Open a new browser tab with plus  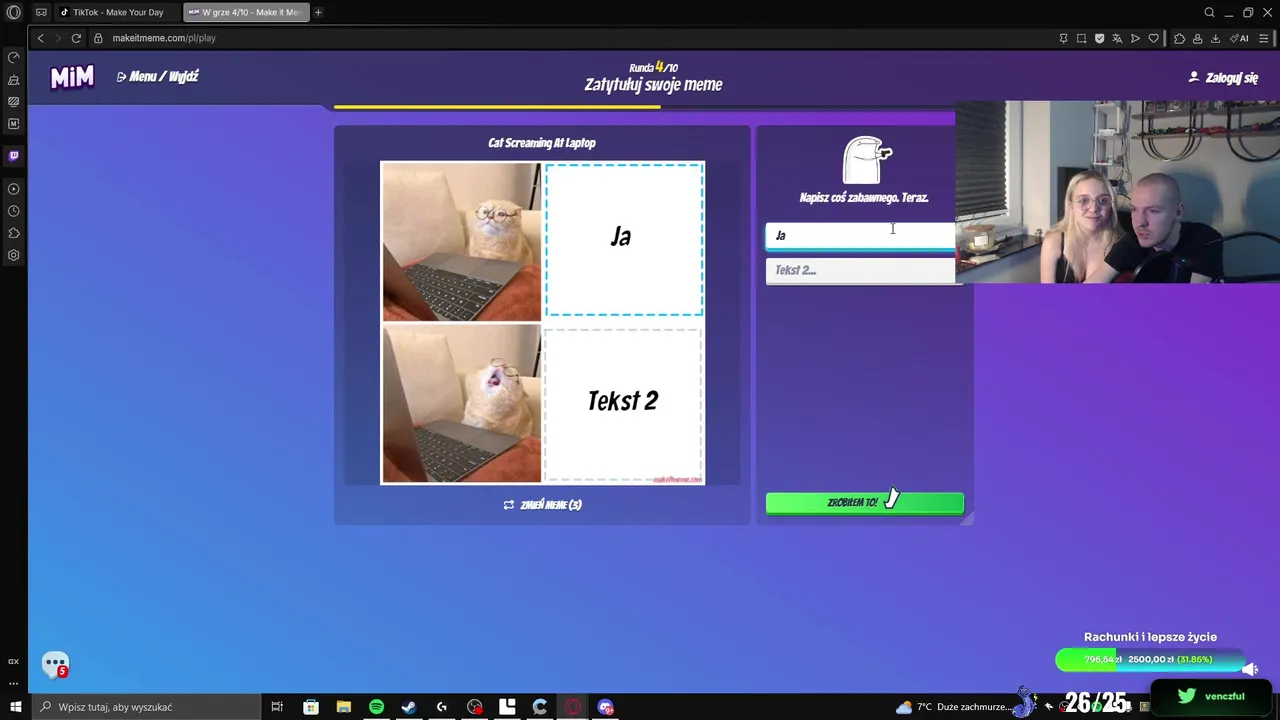[318, 12]
